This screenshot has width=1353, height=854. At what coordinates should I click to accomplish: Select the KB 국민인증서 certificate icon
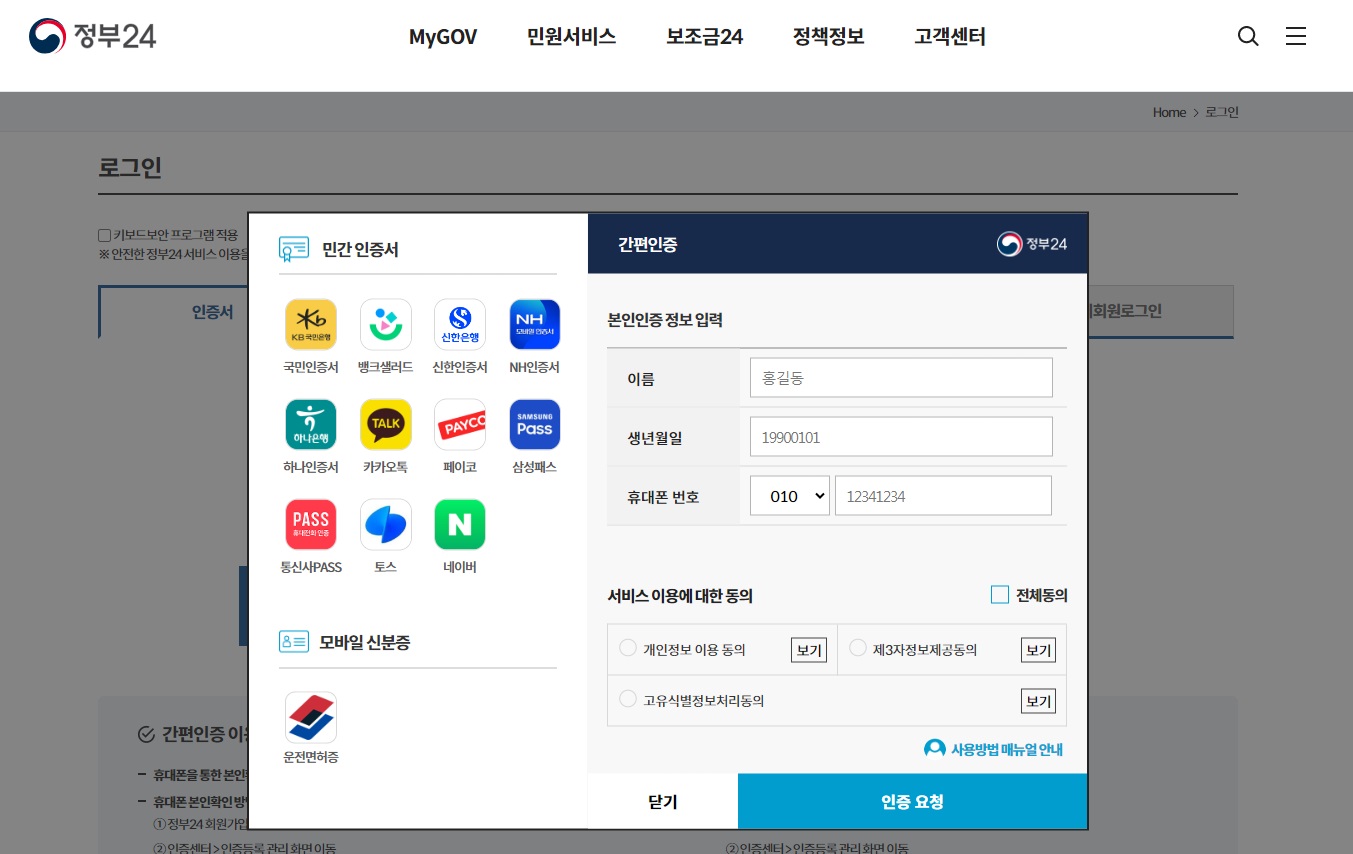pyautogui.click(x=311, y=325)
